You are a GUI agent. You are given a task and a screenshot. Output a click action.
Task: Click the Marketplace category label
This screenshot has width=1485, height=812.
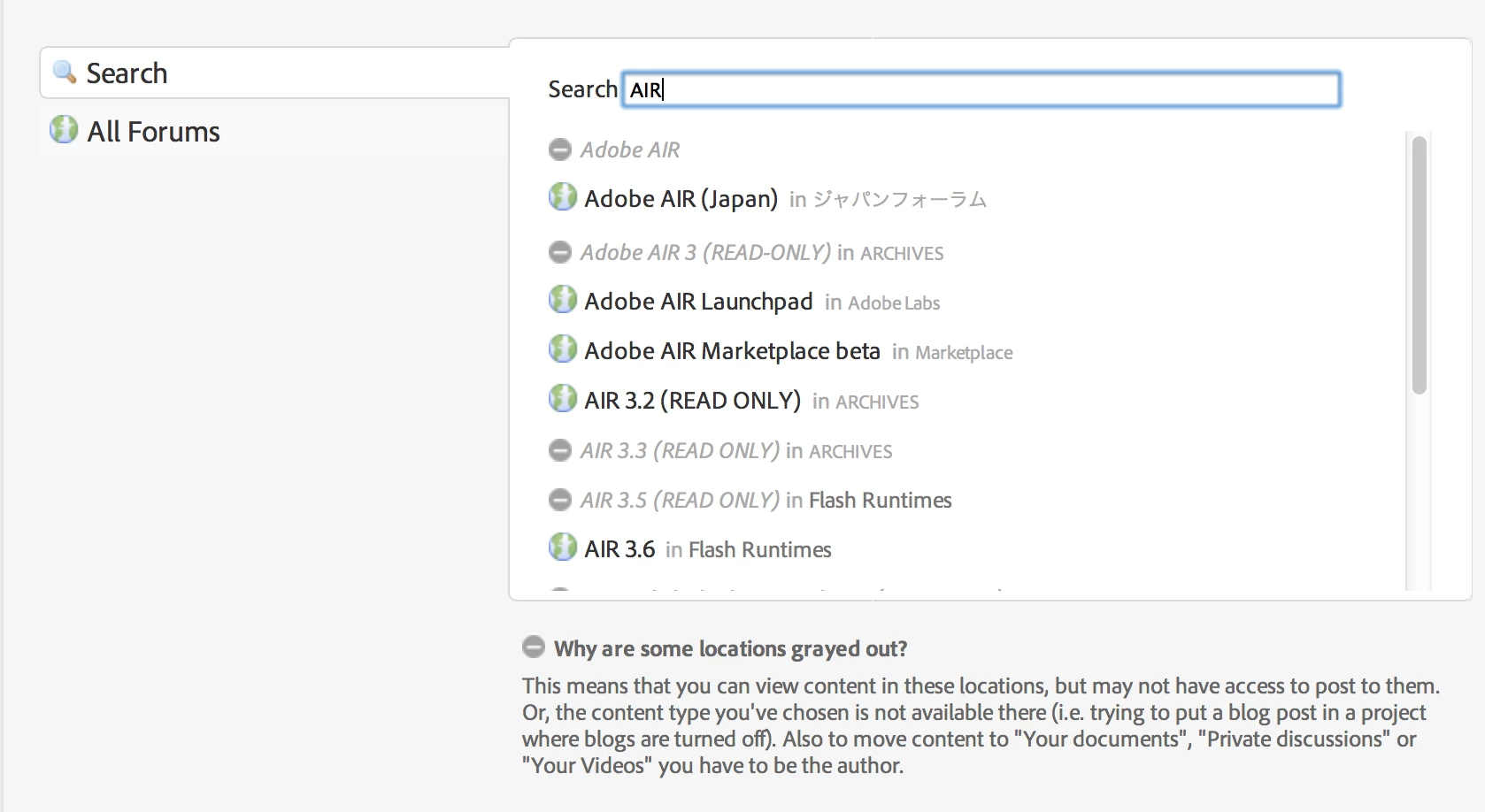click(964, 352)
